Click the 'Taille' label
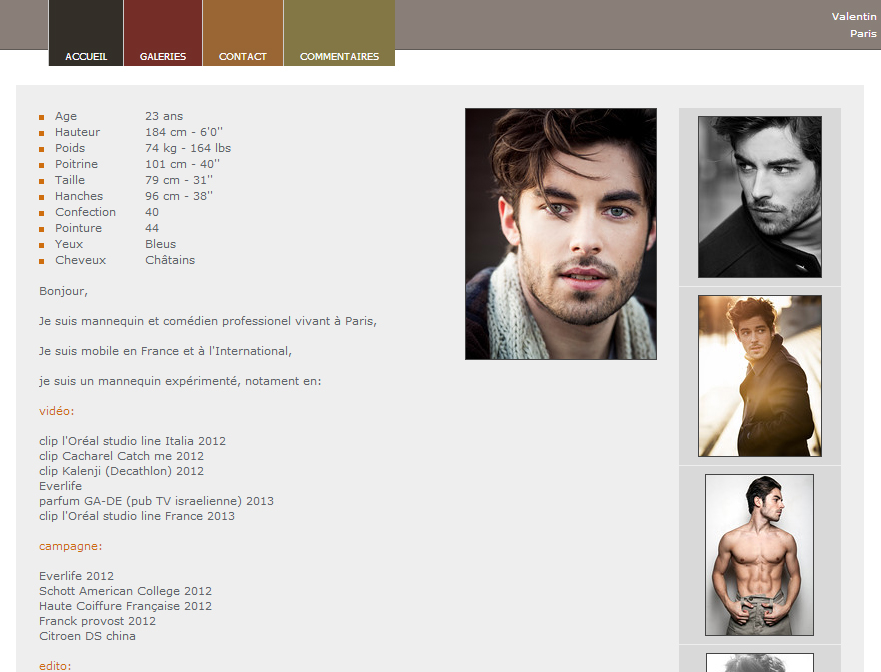Image resolution: width=881 pixels, height=672 pixels. 70,180
